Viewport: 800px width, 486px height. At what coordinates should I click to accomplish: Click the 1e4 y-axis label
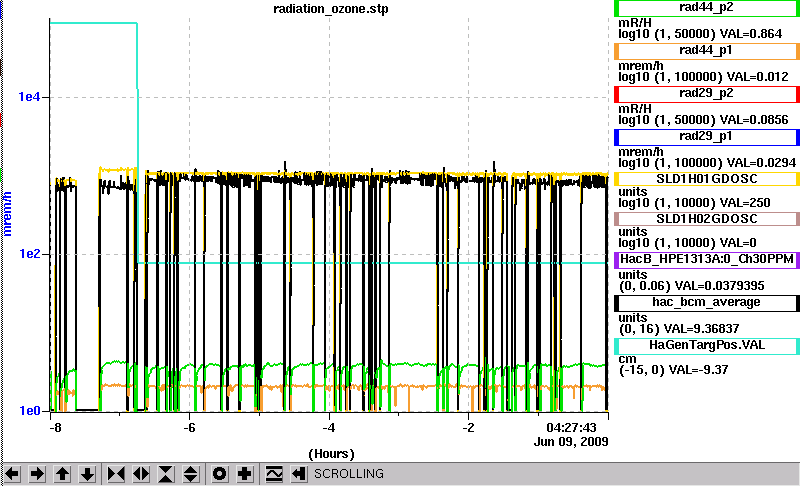tap(29, 96)
